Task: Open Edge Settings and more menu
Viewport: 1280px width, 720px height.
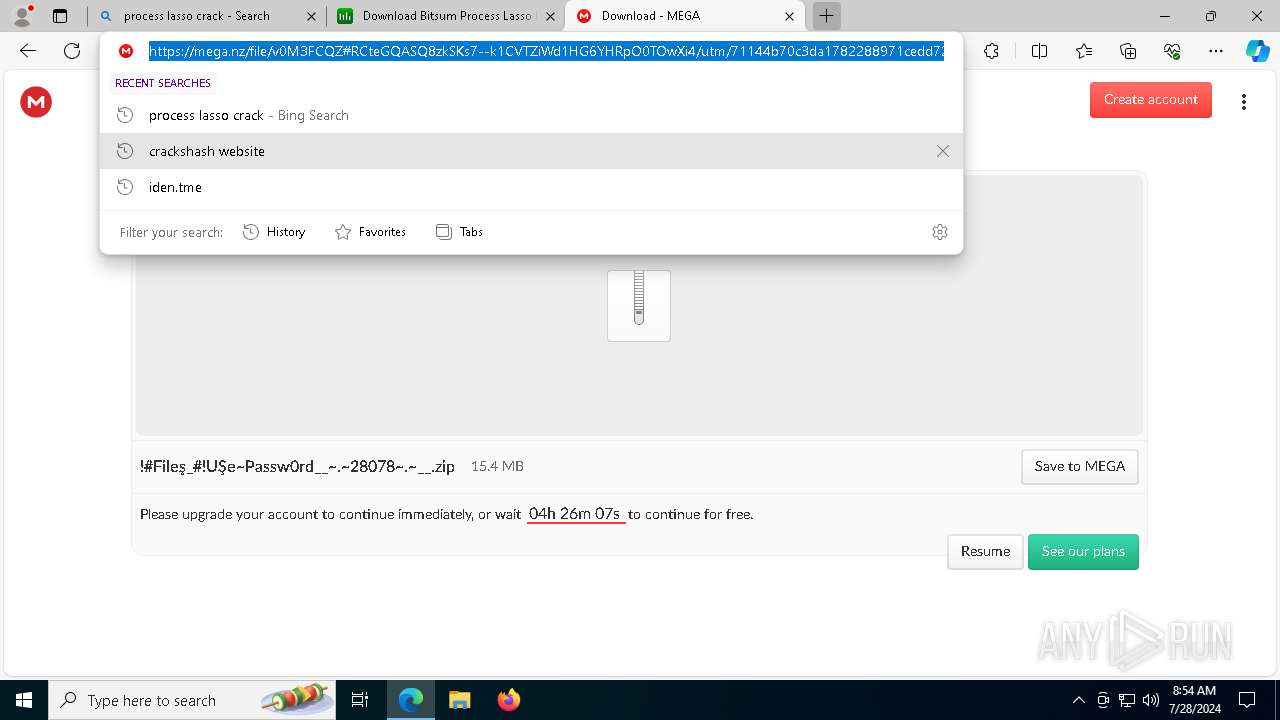Action: [x=1216, y=51]
